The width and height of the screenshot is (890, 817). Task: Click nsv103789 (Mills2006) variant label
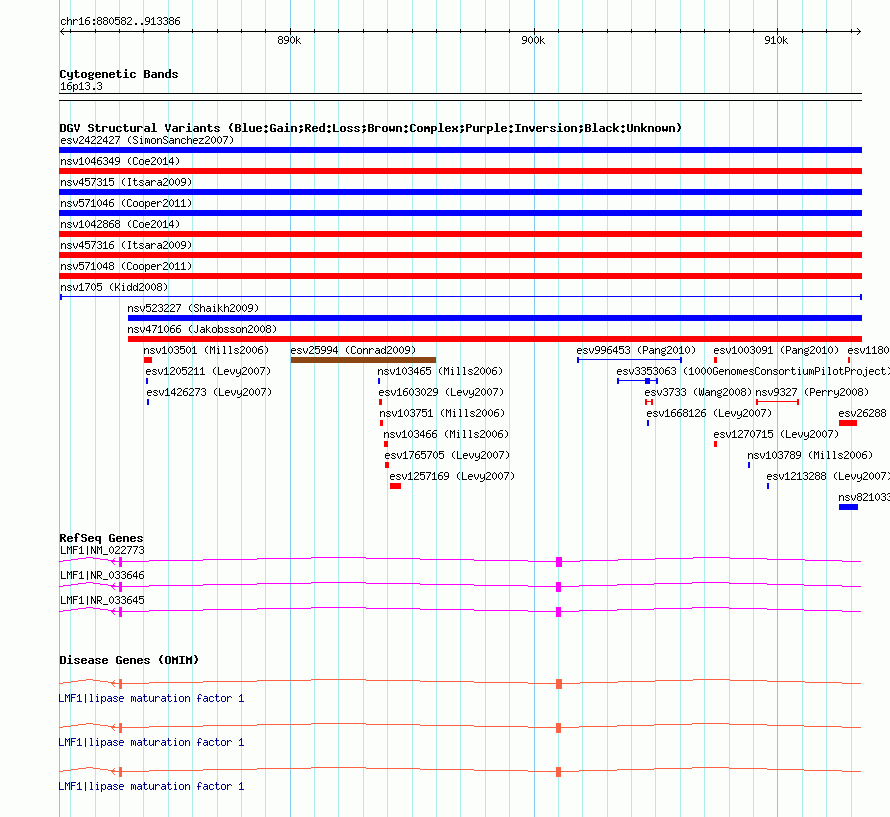point(810,455)
